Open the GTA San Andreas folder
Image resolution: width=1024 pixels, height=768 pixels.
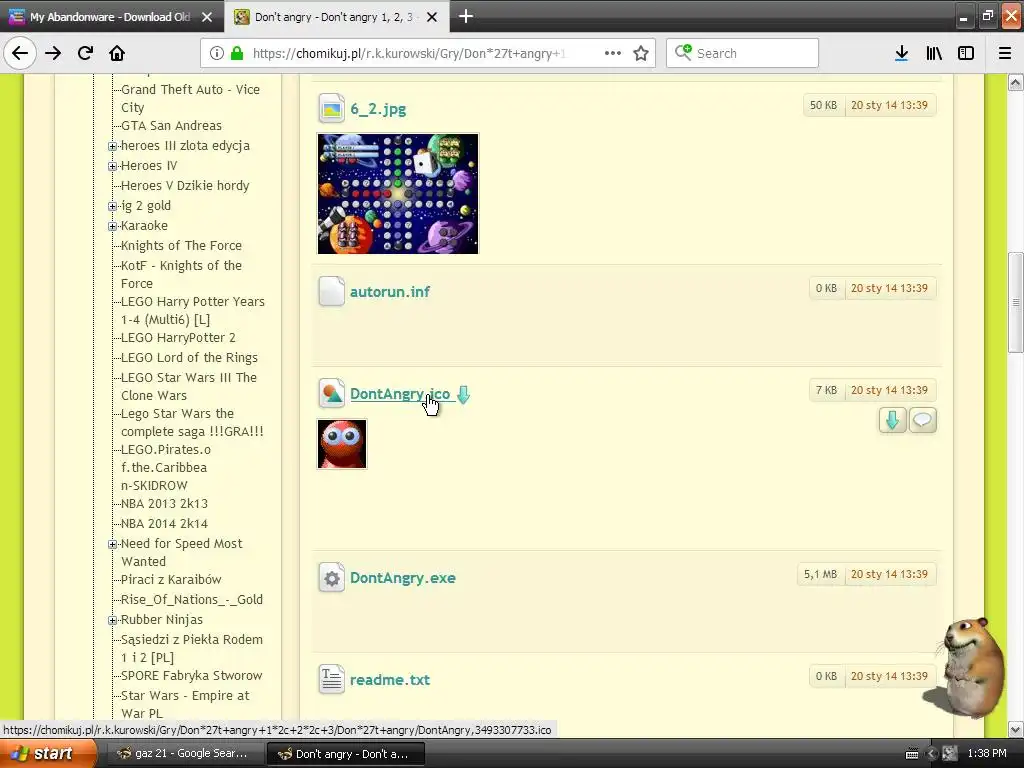171,125
